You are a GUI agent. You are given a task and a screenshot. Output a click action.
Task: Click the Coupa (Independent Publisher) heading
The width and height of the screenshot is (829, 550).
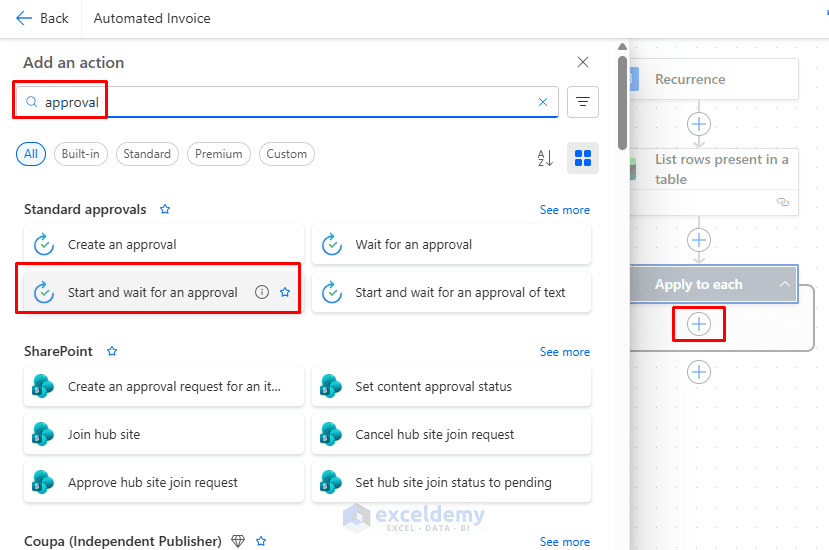click(123, 541)
